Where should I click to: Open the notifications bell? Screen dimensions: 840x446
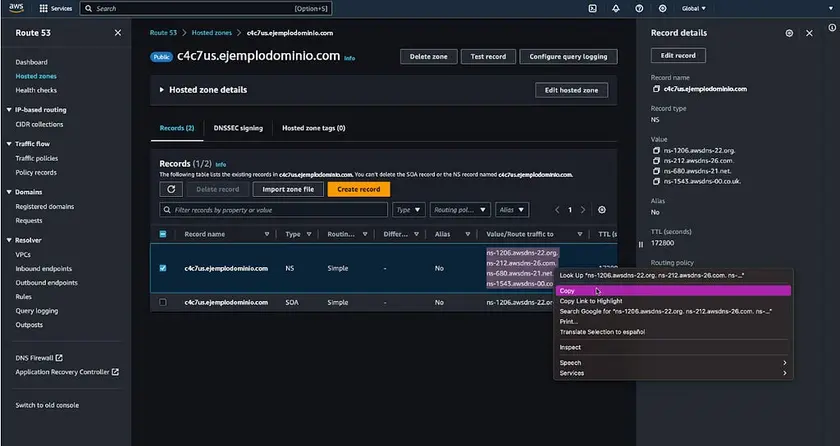point(616,9)
